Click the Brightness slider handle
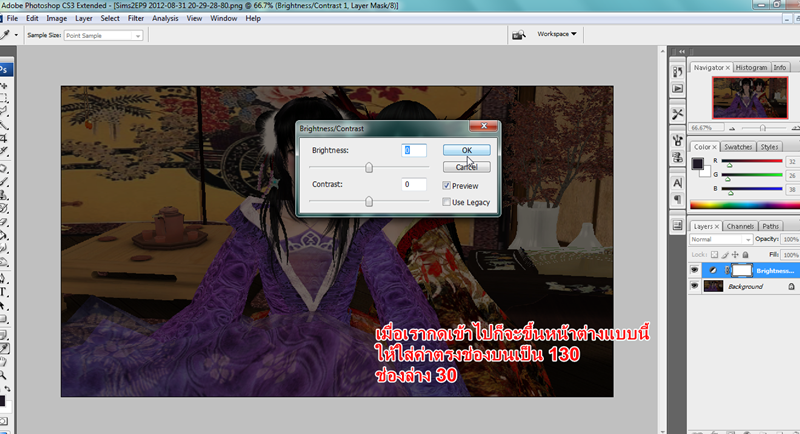This screenshot has width=800, height=434. 369,167
